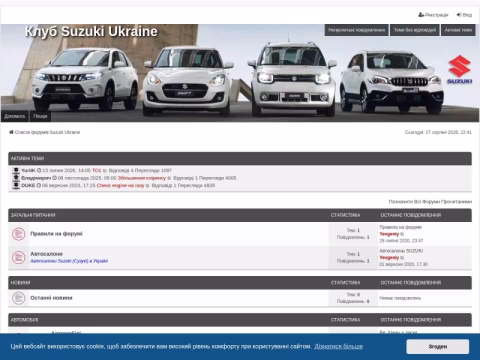Viewport: 480px width, 360px height.
Task: Click forum icon for Автосалони
Action: [19, 257]
